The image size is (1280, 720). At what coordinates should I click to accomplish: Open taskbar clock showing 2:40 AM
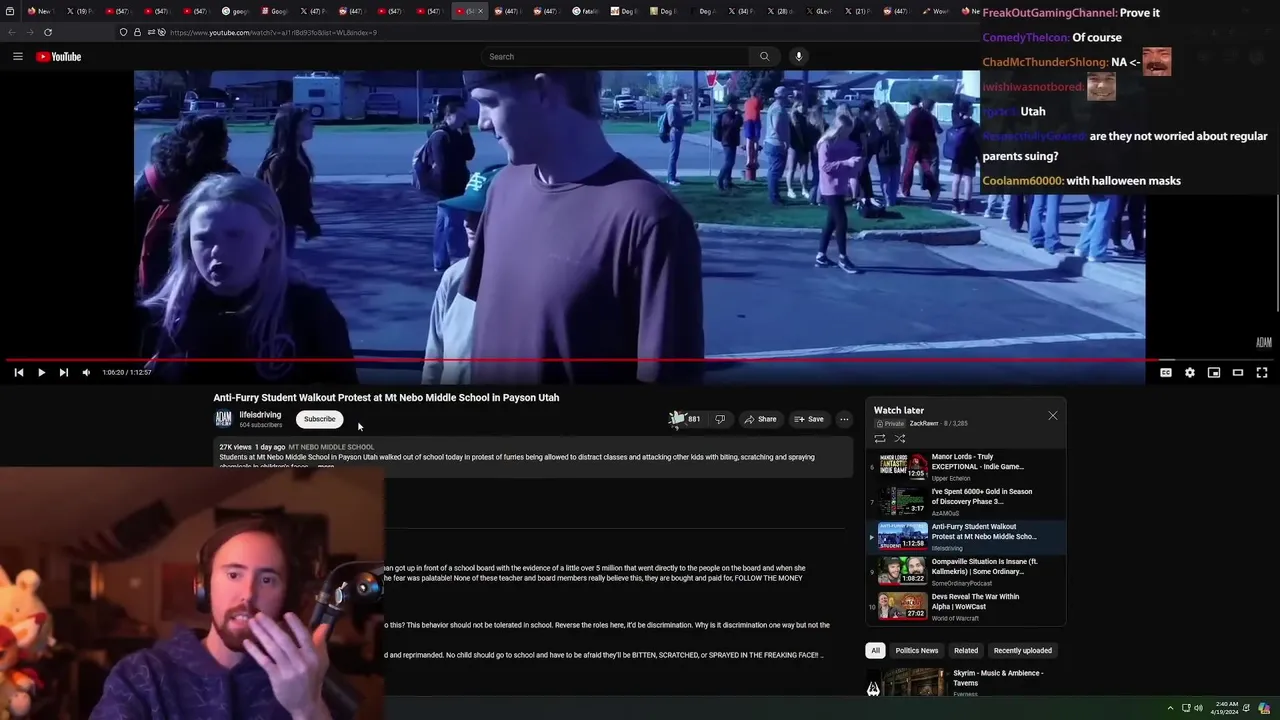point(1227,708)
